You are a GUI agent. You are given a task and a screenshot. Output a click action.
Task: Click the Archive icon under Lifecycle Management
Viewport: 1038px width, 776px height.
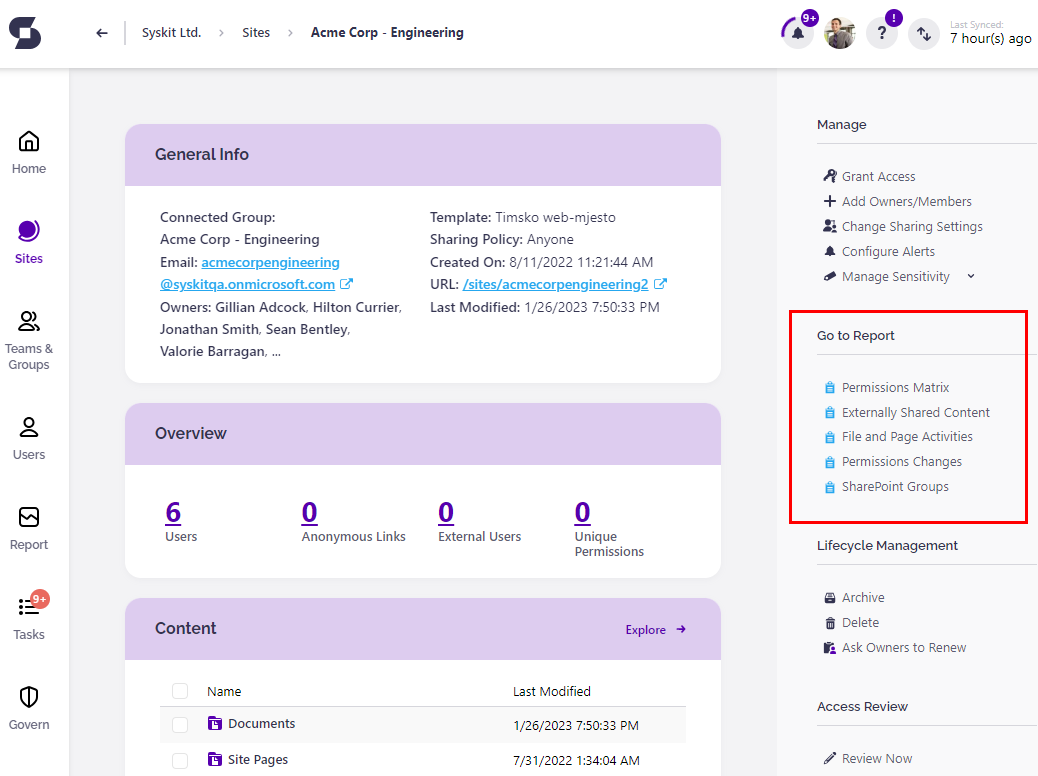[x=829, y=598]
